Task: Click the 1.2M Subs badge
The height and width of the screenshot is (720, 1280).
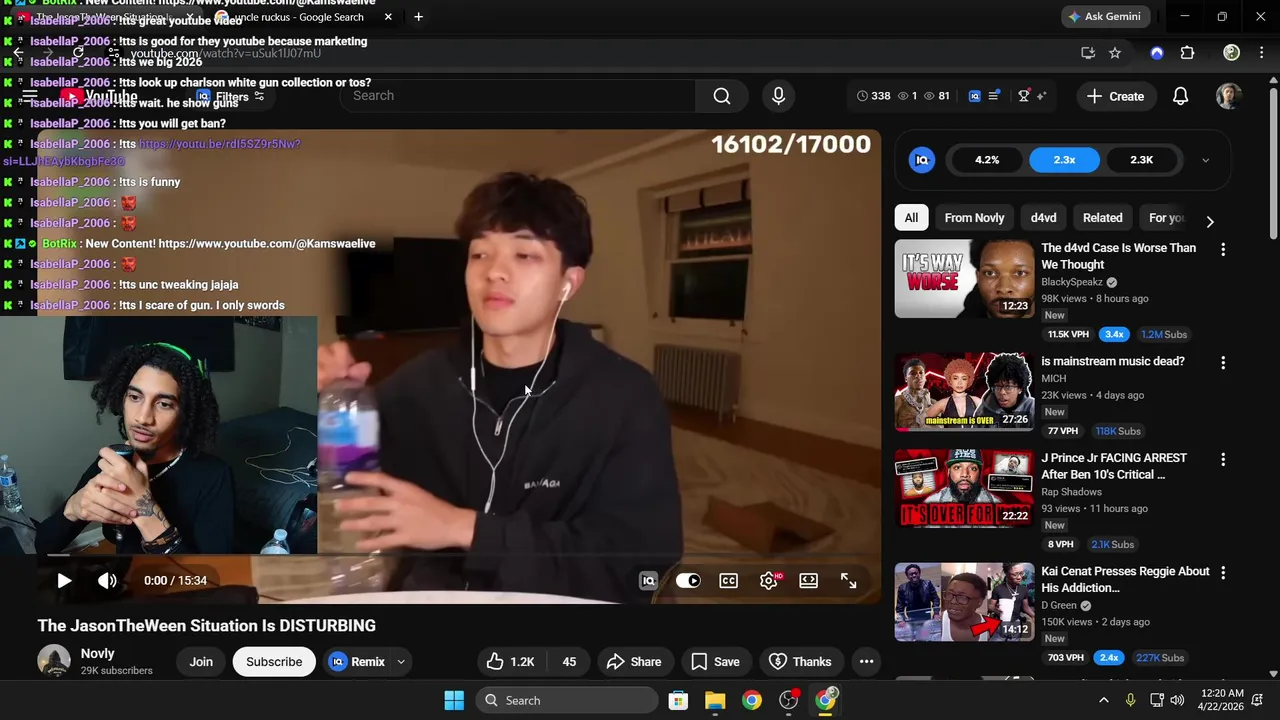Action: click(1164, 334)
